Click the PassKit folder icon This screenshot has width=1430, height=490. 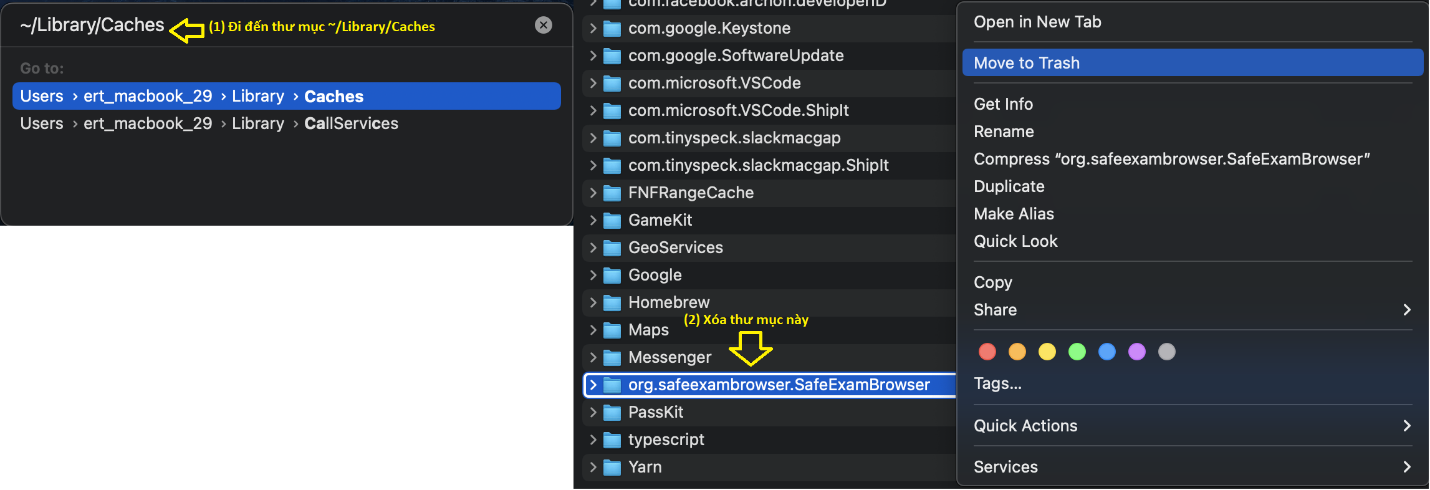pyautogui.click(x=613, y=412)
